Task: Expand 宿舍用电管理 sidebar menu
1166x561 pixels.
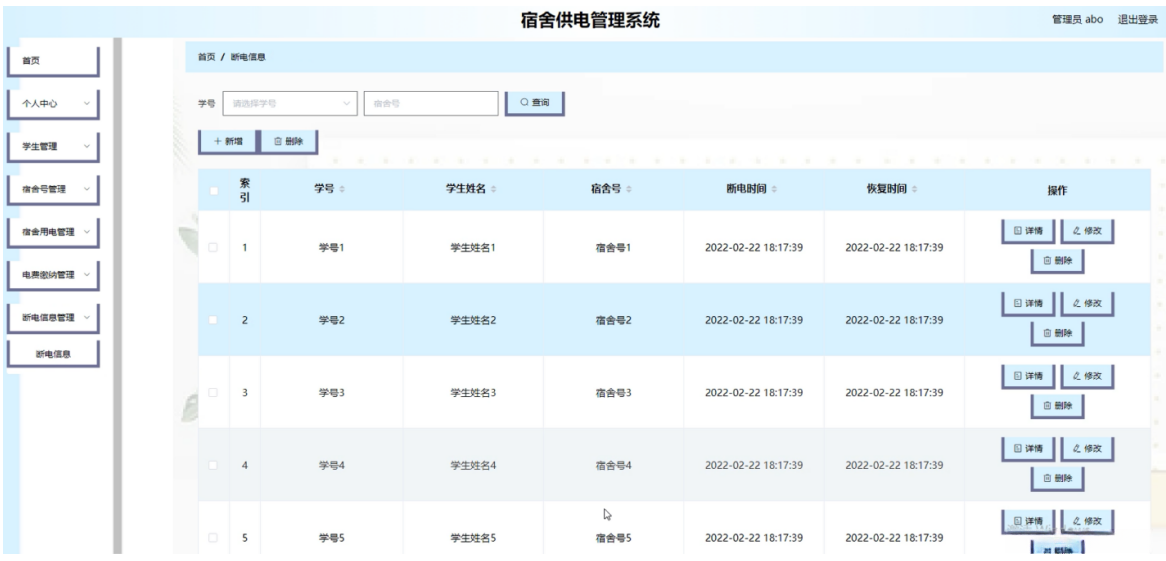Action: (x=53, y=232)
